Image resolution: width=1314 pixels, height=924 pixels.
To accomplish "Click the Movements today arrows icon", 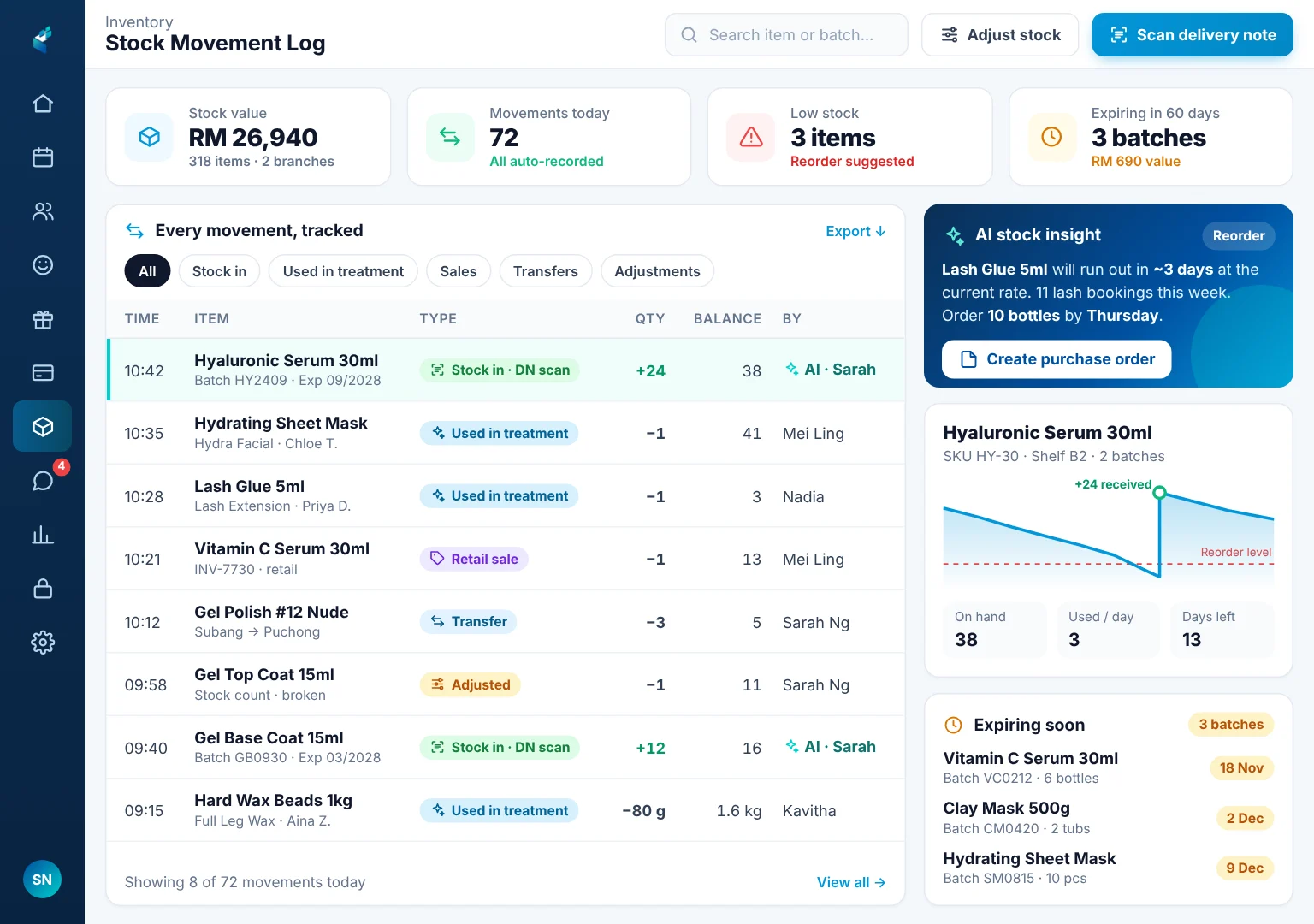I will click(450, 137).
